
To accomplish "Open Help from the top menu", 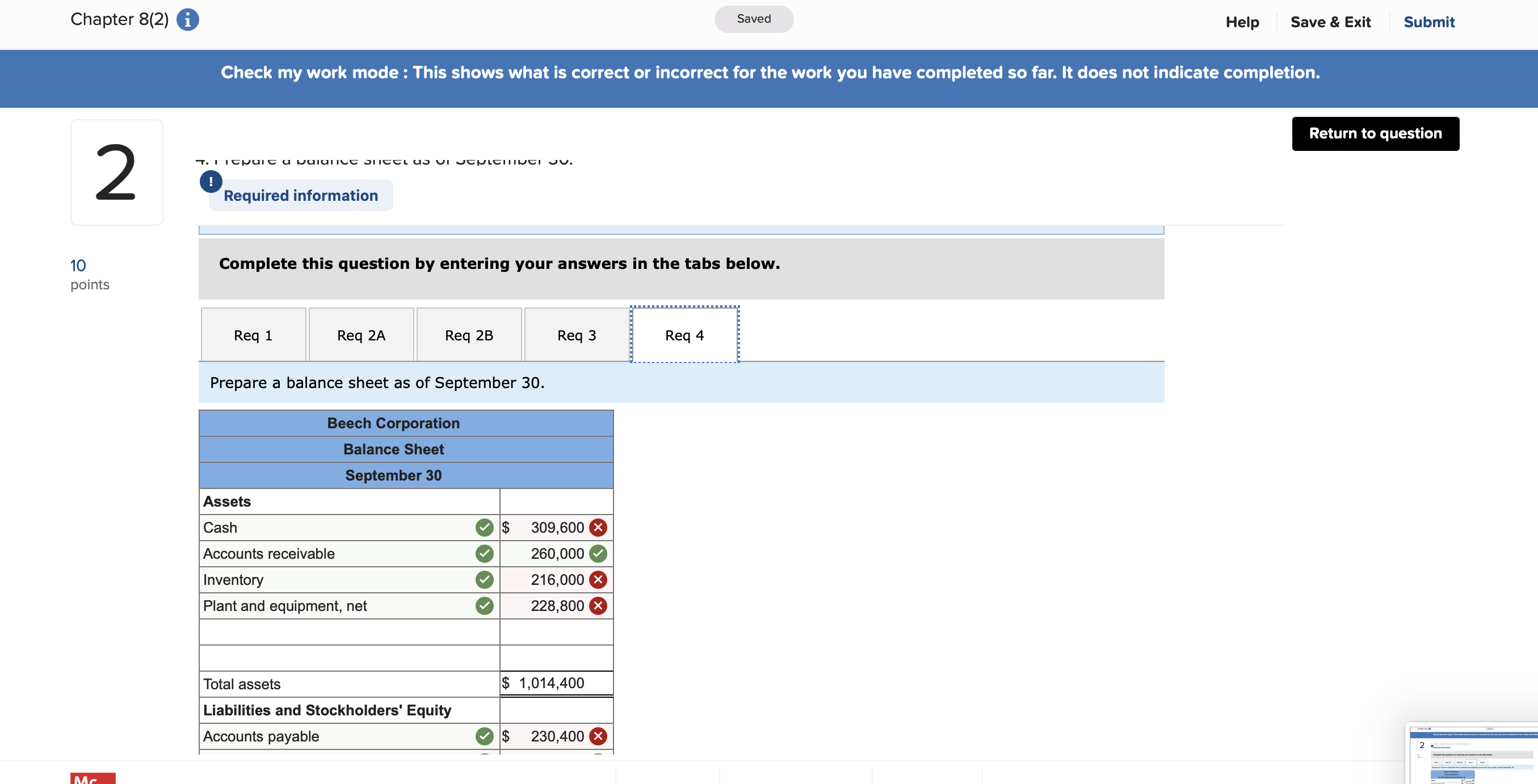I will pos(1242,22).
